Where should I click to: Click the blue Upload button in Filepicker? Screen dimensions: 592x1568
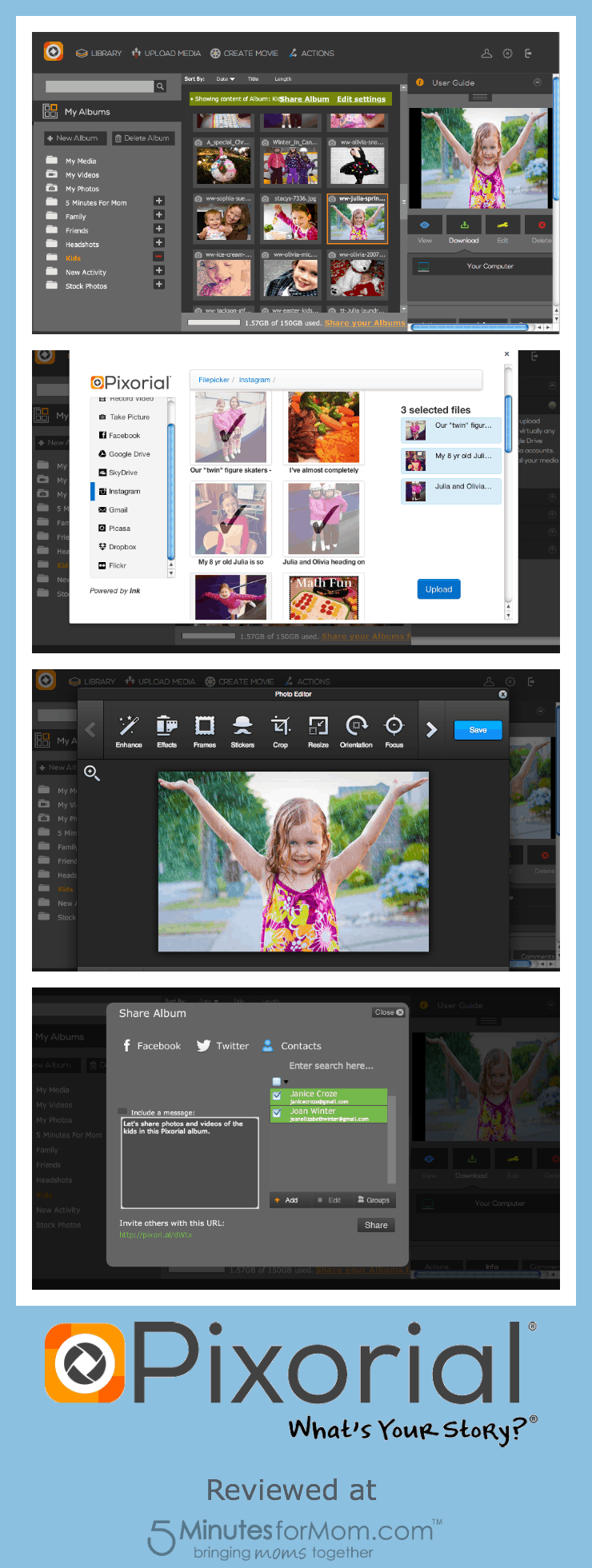click(438, 589)
